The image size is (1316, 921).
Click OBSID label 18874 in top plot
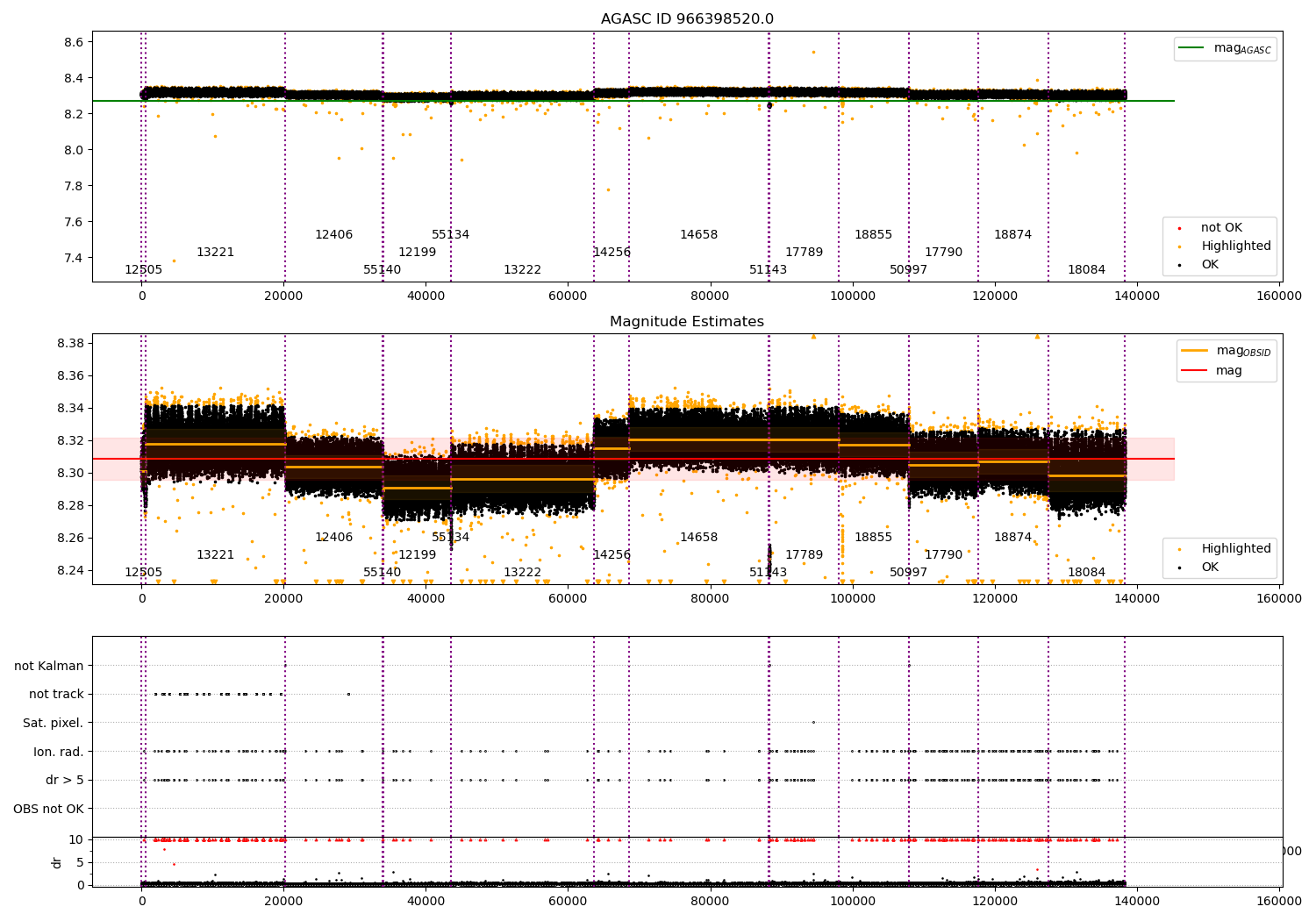[1012, 235]
